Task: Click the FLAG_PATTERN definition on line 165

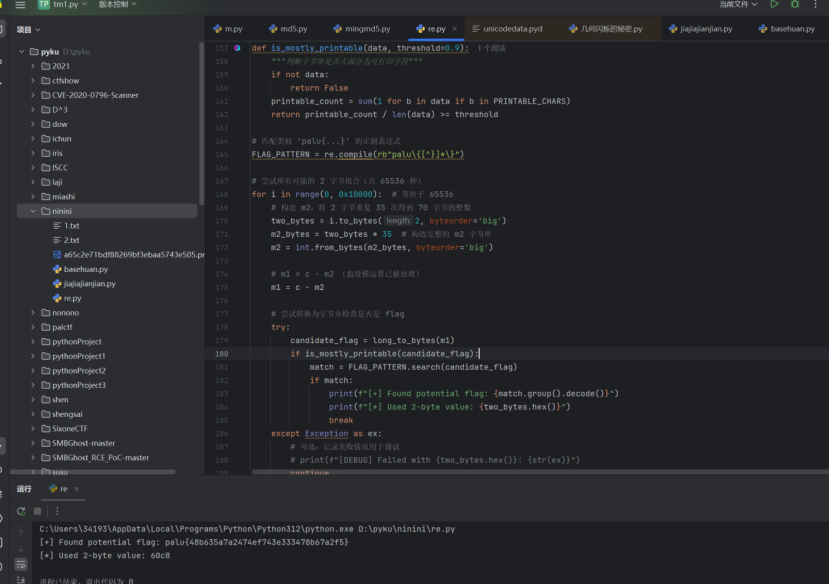Action: click(x=281, y=155)
